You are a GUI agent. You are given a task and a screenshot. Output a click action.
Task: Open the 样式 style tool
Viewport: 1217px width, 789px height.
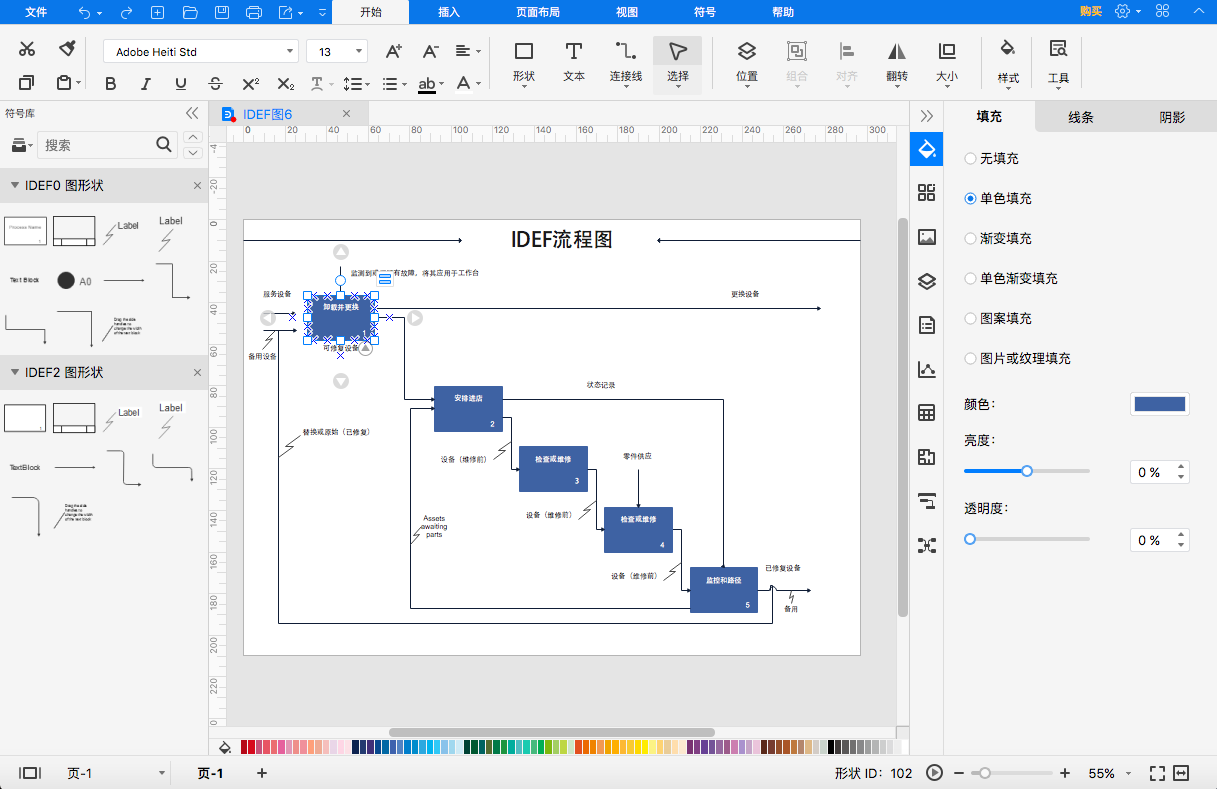click(1008, 63)
